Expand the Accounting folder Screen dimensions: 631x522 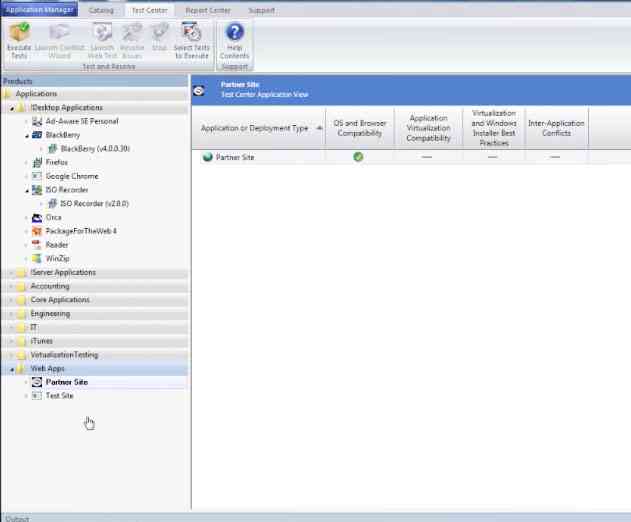[12, 286]
